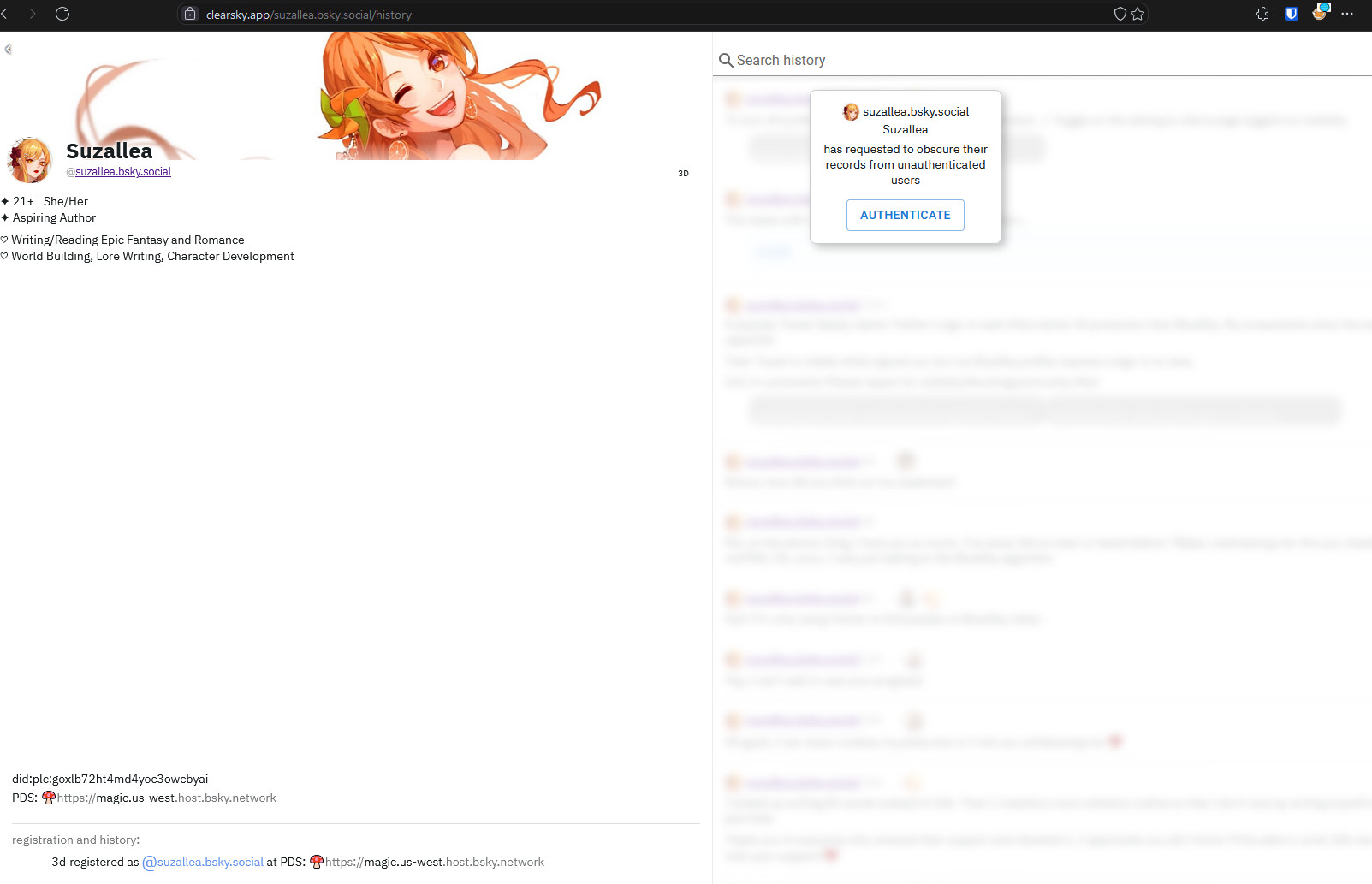This screenshot has height=884, width=1372.
Task: Click the 3D account age badge
Action: click(x=683, y=173)
